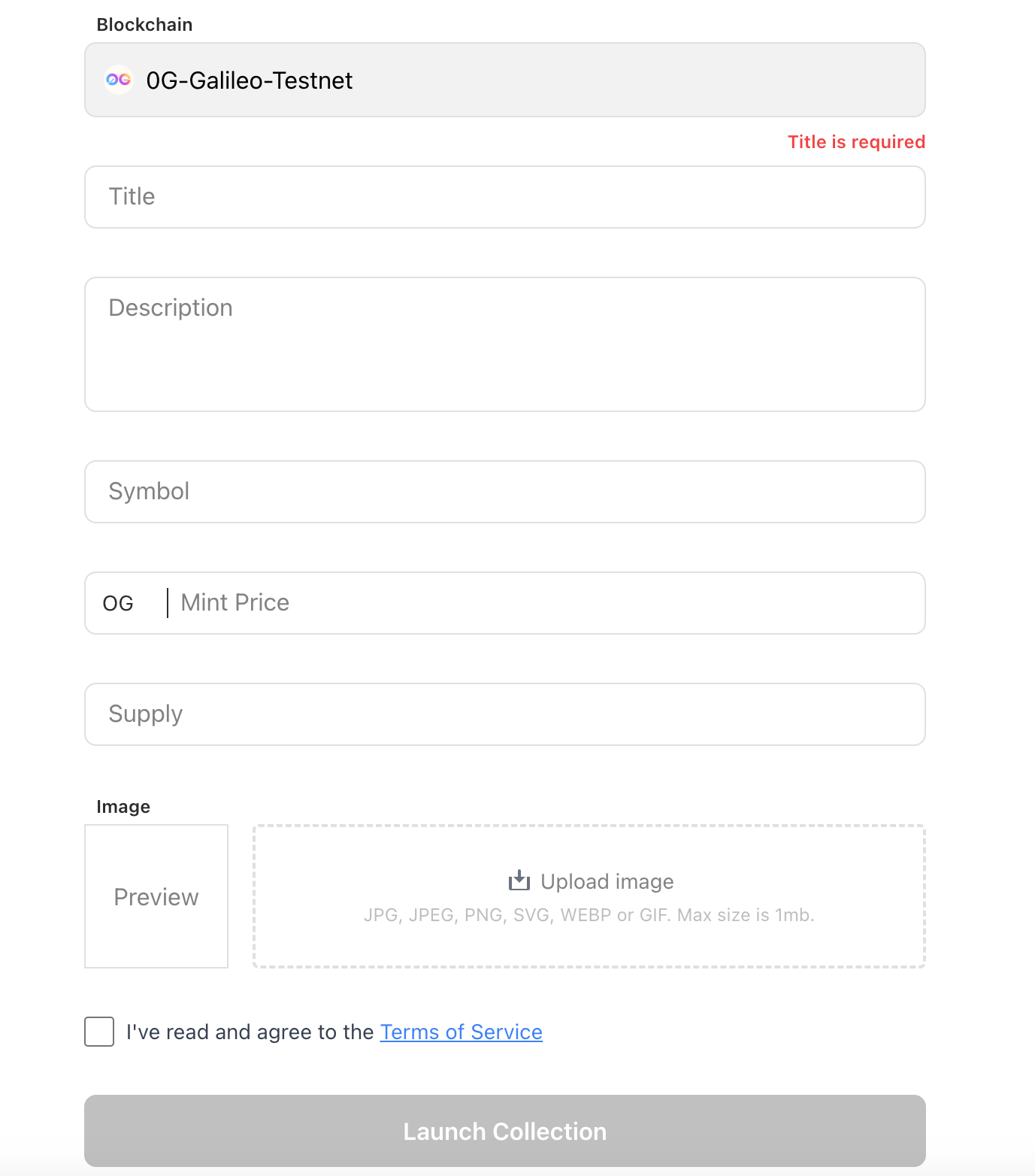This screenshot has width=1035, height=1176.
Task: Focus the Title input field
Action: (505, 197)
